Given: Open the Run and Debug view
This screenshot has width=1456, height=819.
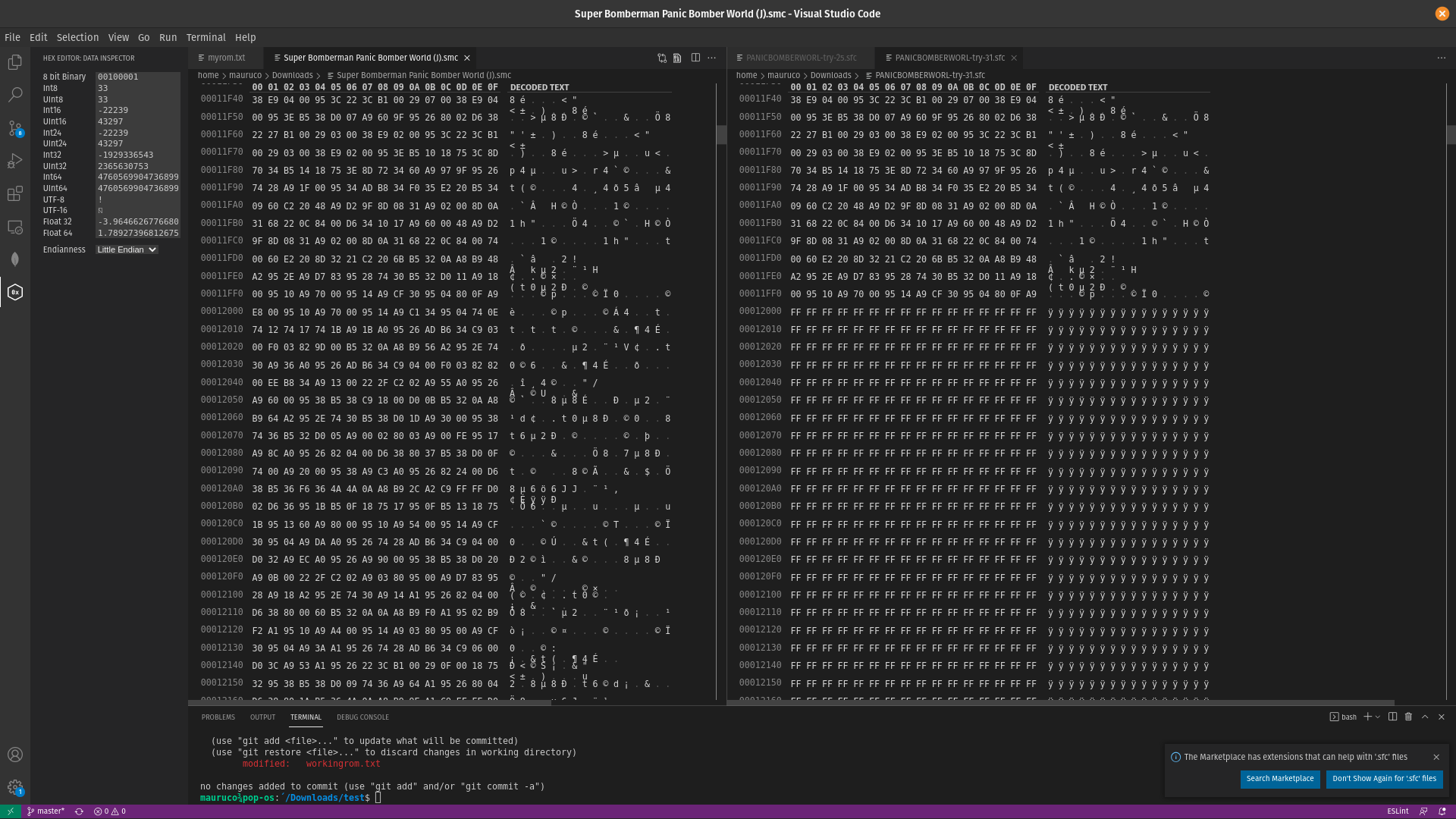Looking at the screenshot, I should (x=15, y=161).
